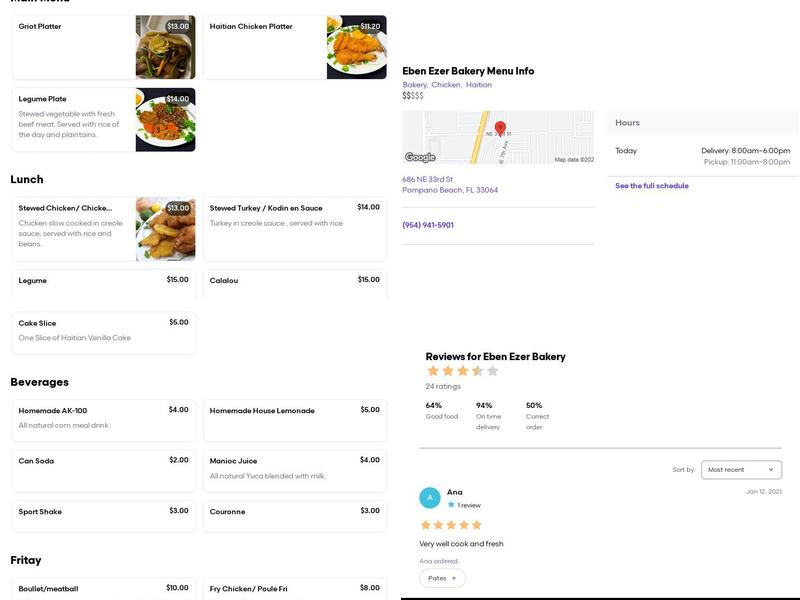
Task: Click the Griot Platter photo
Action: 165,46
